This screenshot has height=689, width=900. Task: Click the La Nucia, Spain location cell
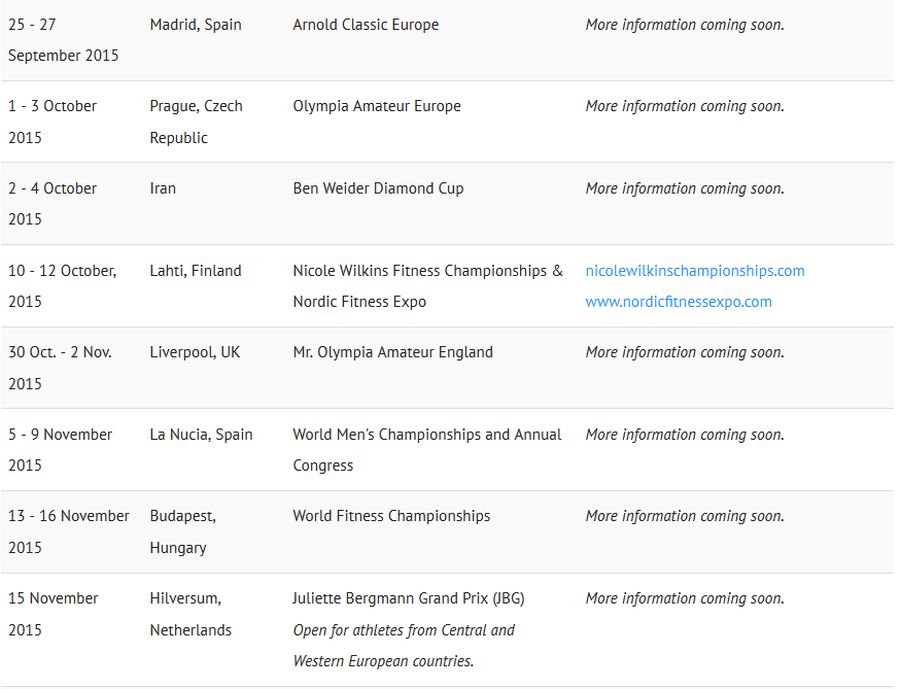pos(201,435)
